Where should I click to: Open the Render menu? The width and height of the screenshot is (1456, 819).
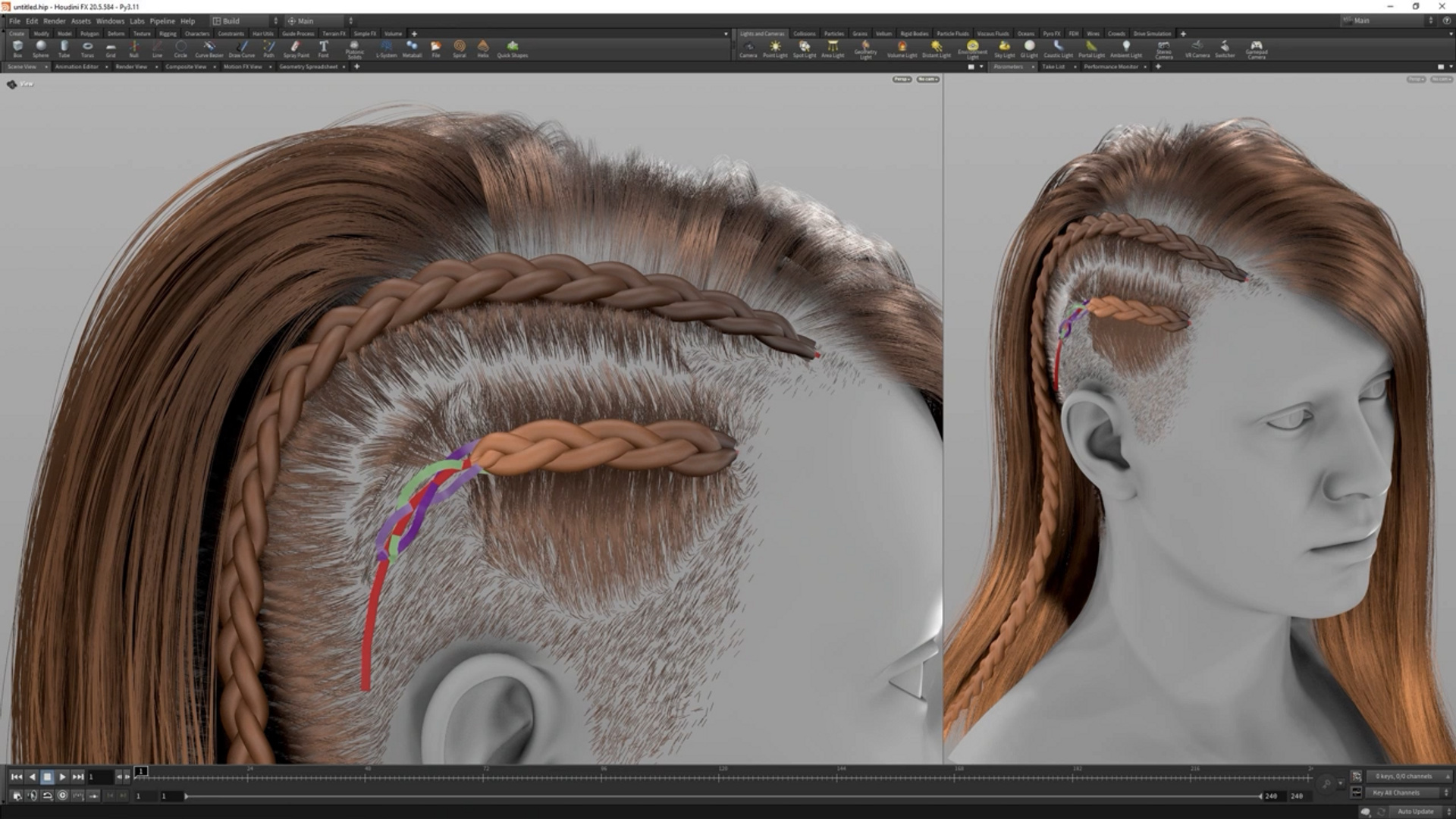click(54, 21)
